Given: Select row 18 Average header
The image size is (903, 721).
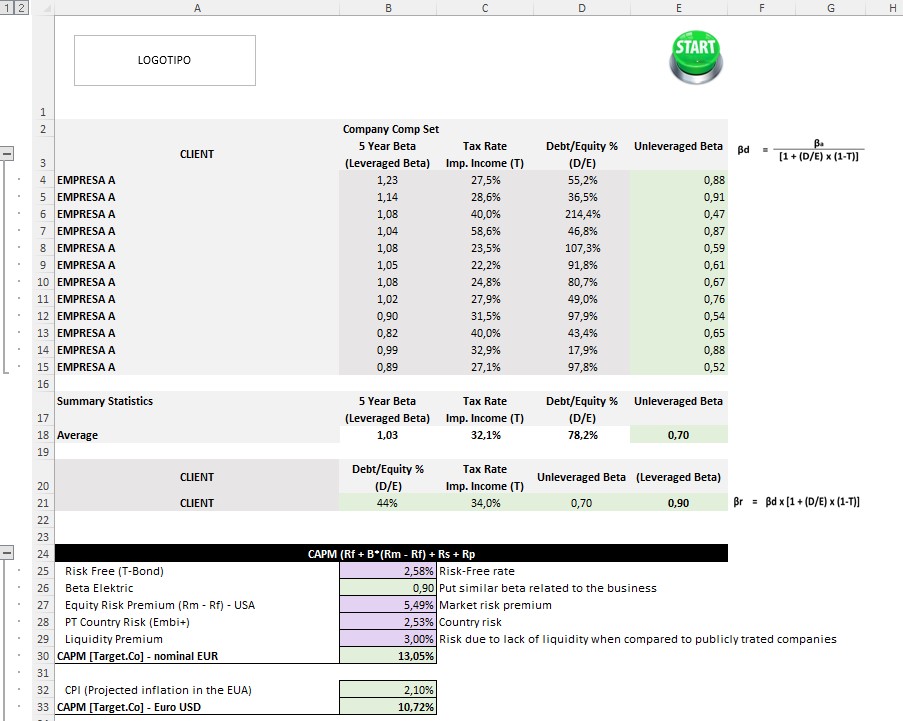Looking at the screenshot, I should [43, 435].
